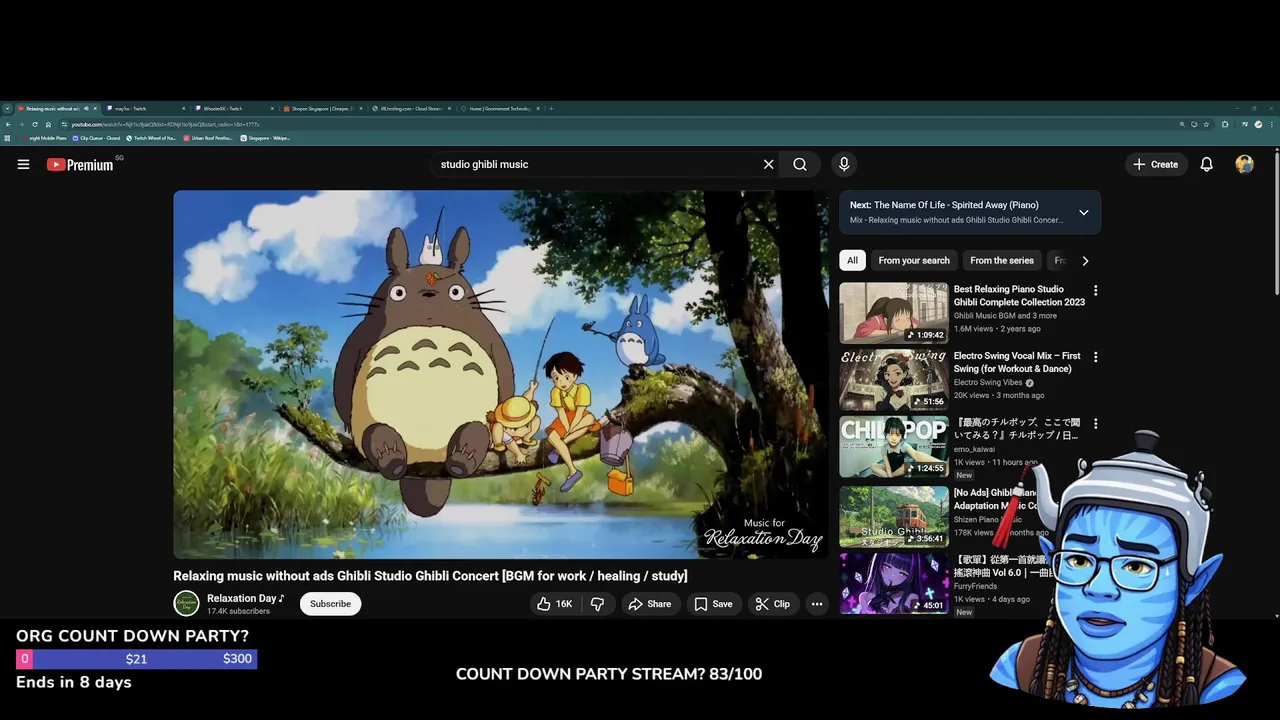Select the All filter chip
This screenshot has width=1280, height=720.
(852, 260)
